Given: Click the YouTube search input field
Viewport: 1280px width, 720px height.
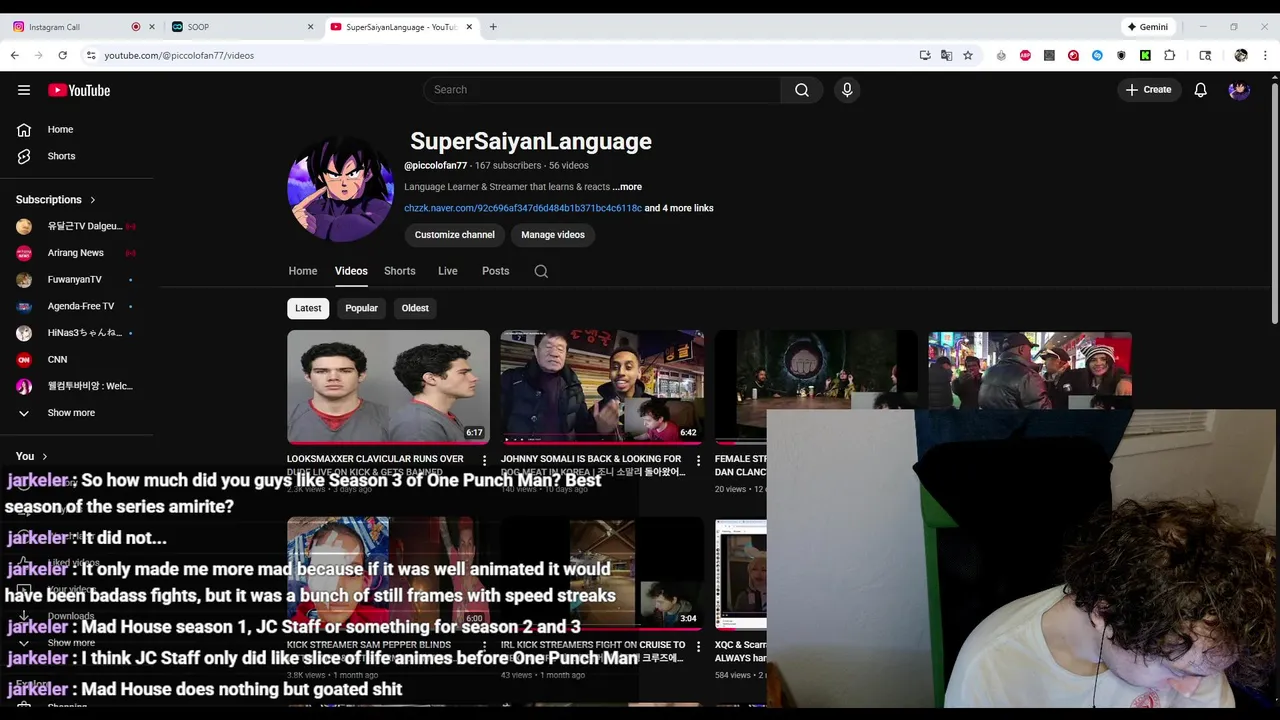Looking at the screenshot, I should click(602, 90).
